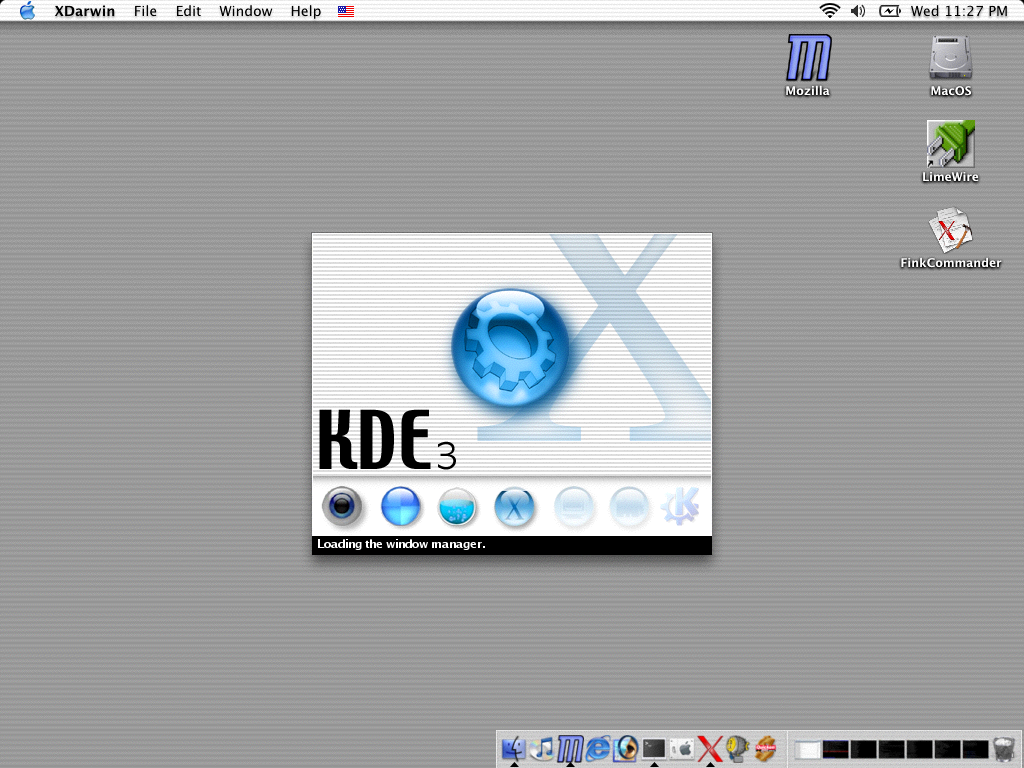Open Preview from the Dock

pos(626,748)
